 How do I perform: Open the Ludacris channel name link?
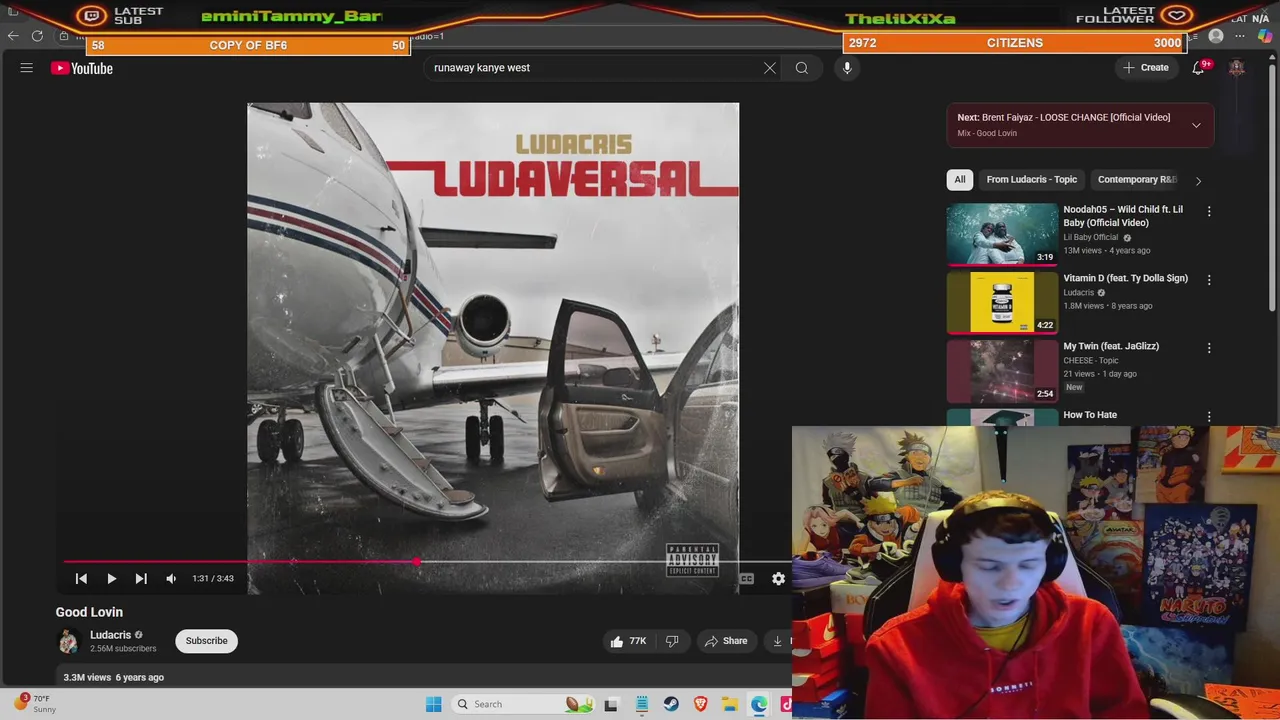tap(110, 635)
